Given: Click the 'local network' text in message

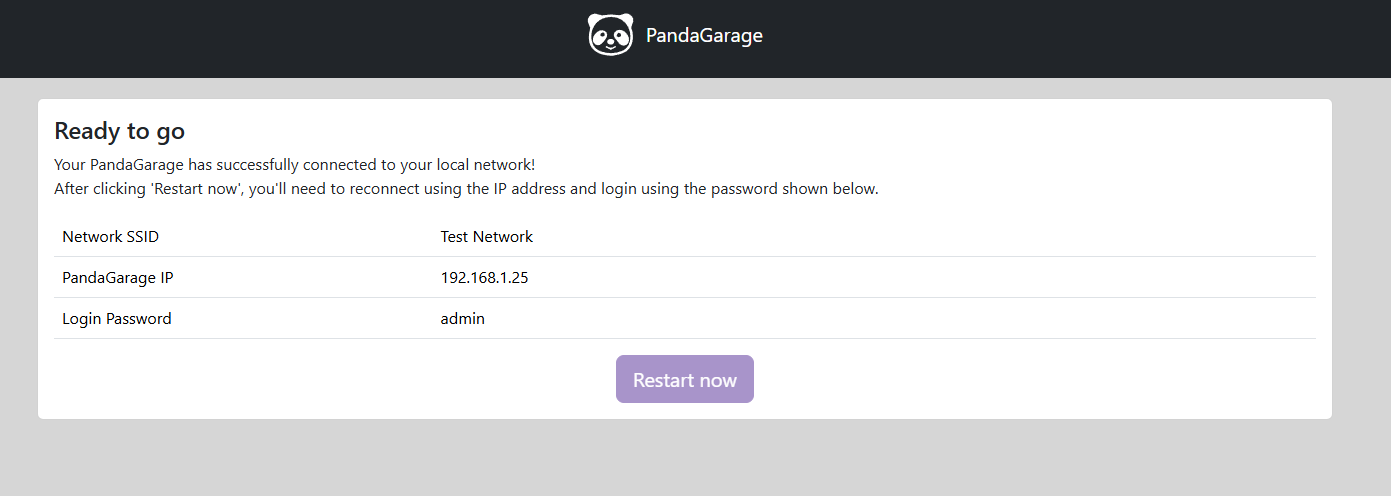Looking at the screenshot, I should click(x=485, y=165).
